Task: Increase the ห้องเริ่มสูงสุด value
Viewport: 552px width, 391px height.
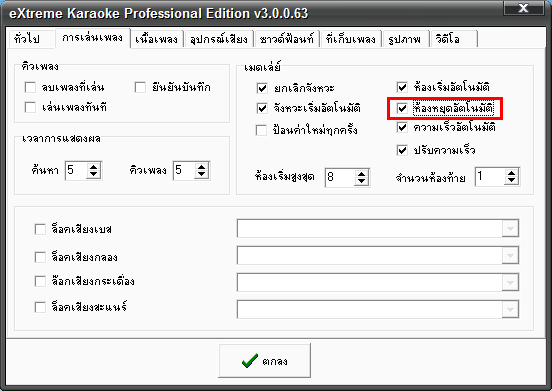Action: pyautogui.click(x=362, y=174)
